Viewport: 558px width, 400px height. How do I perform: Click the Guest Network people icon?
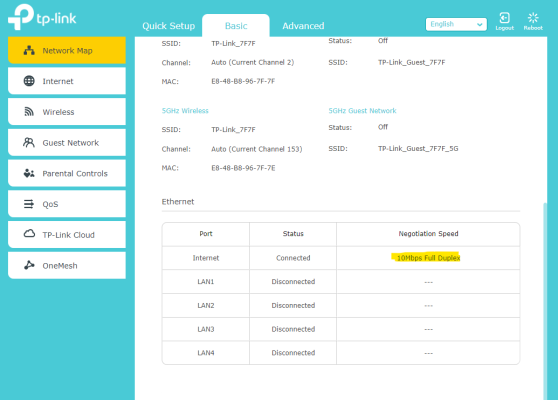coord(29,143)
